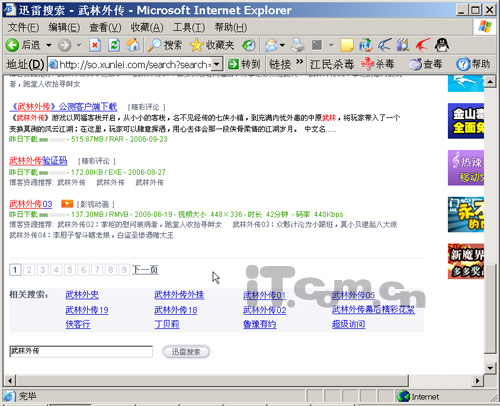Open related search 武林外传19
500x406 pixels.
coord(87,310)
